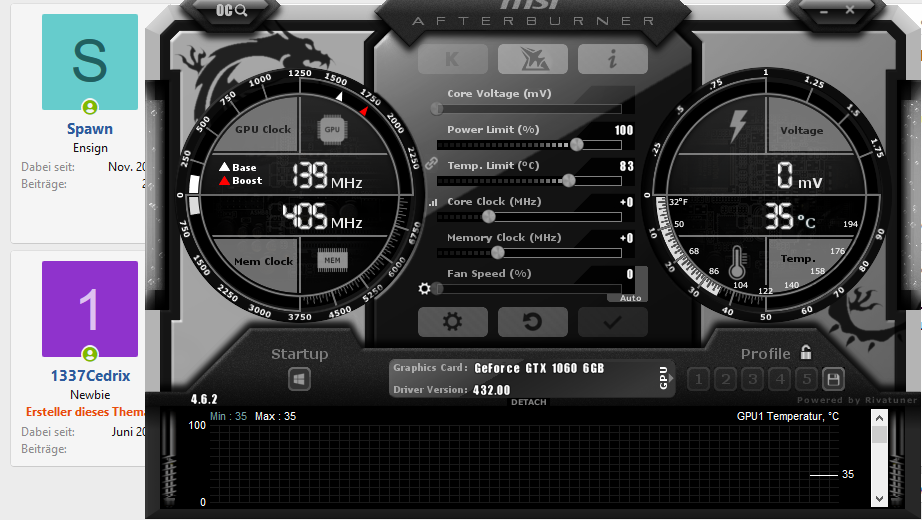This screenshot has height=520, width=922.
Task: Click the 139 MHz GPU clock readout
Action: [328, 176]
